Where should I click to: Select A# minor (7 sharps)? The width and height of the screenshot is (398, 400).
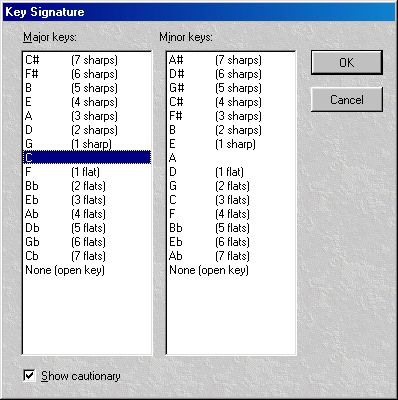231,60
